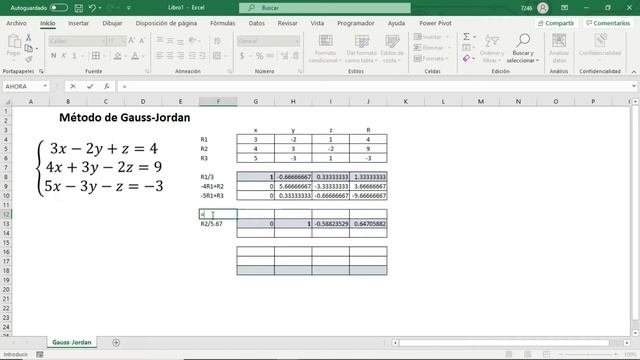Click the increase font size icon
Viewport: 640px width, 360px height.
coord(131,40)
